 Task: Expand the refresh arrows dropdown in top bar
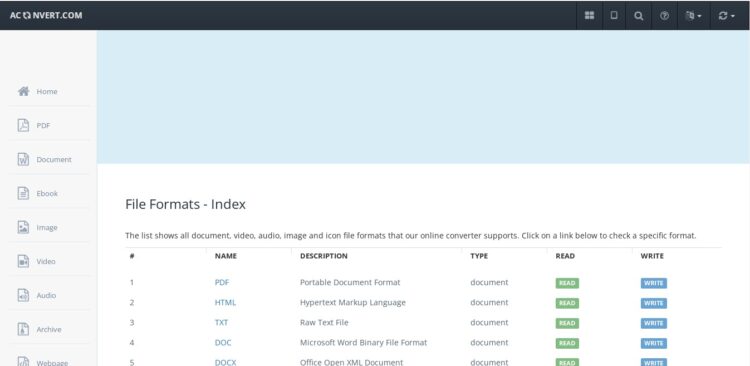point(726,16)
